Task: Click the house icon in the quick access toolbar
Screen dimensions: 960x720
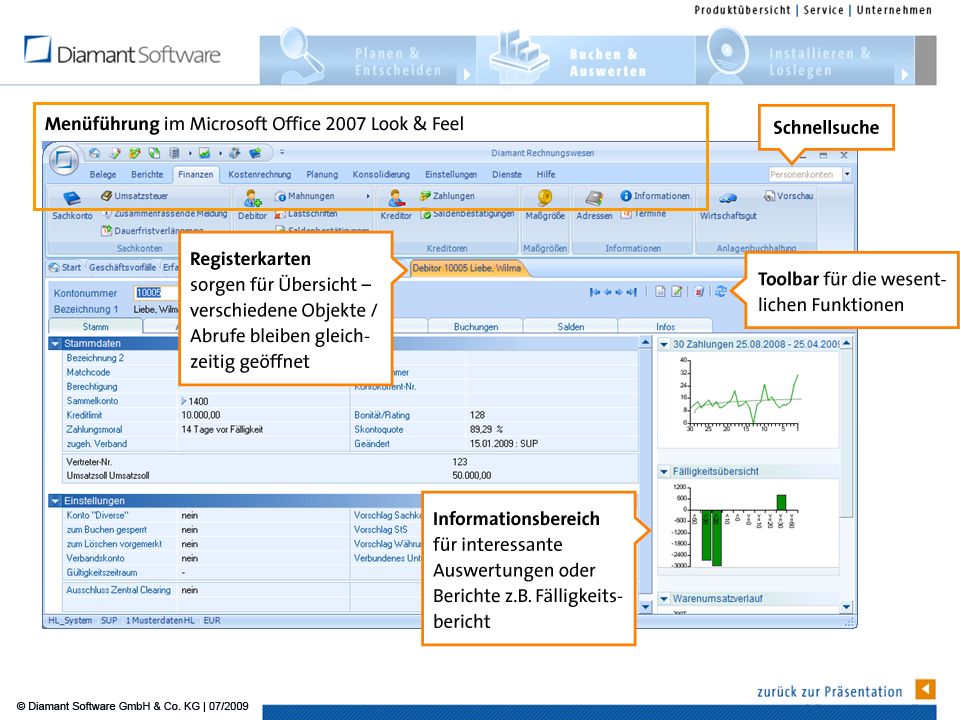Action: [94, 153]
